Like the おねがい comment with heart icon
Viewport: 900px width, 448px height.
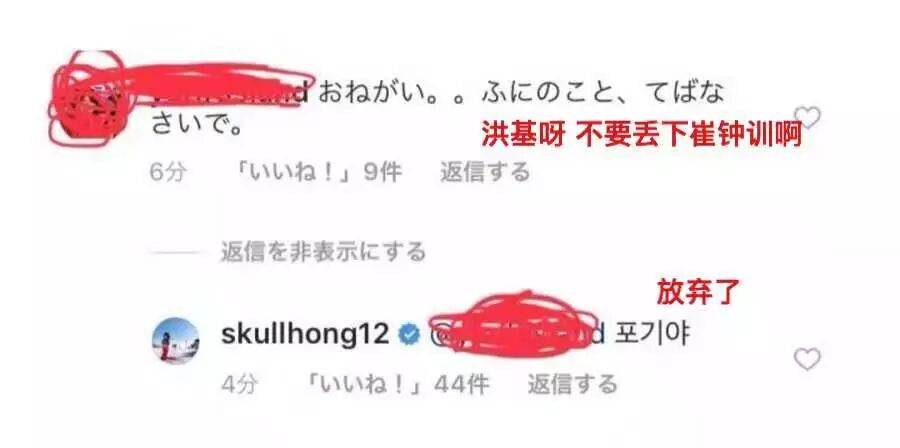pos(808,118)
